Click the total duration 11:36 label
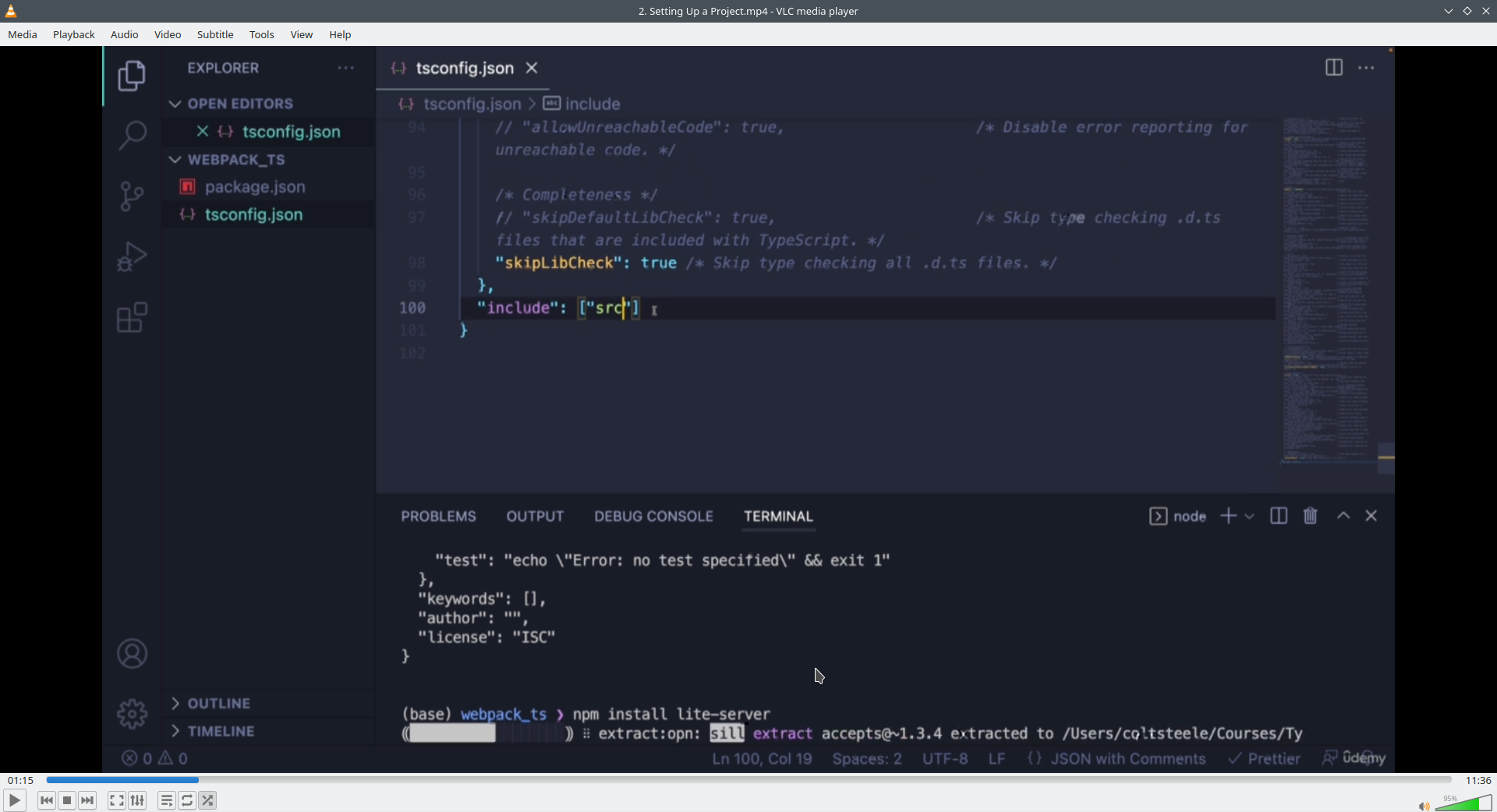Image resolution: width=1497 pixels, height=812 pixels. pos(1478,780)
